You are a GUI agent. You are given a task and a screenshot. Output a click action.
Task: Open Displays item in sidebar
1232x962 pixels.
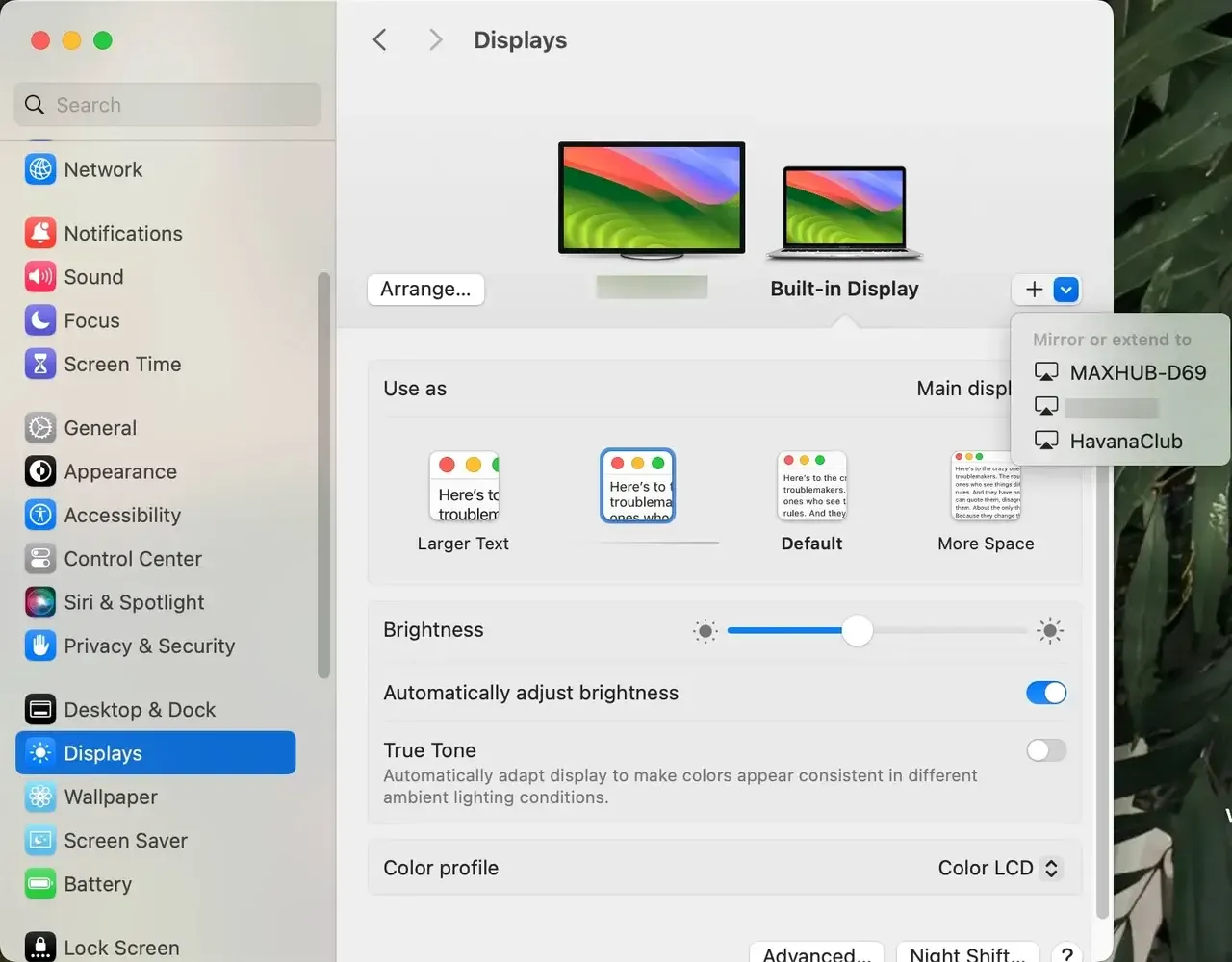click(156, 753)
